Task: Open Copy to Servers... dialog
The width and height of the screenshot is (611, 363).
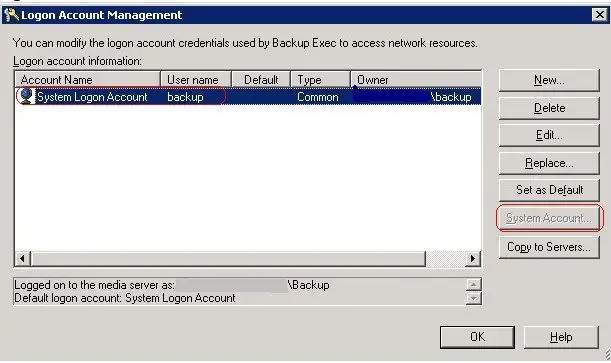Action: click(549, 247)
